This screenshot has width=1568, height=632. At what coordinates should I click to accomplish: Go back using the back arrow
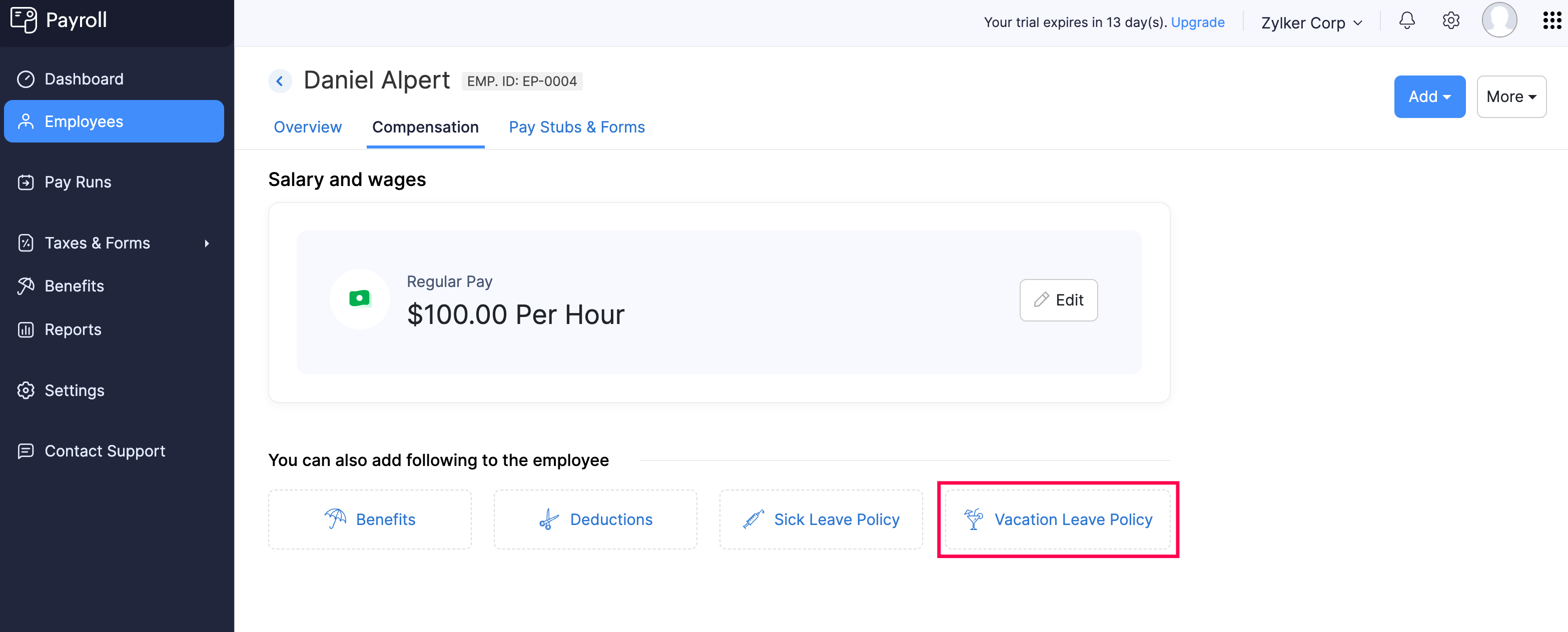[x=279, y=80]
